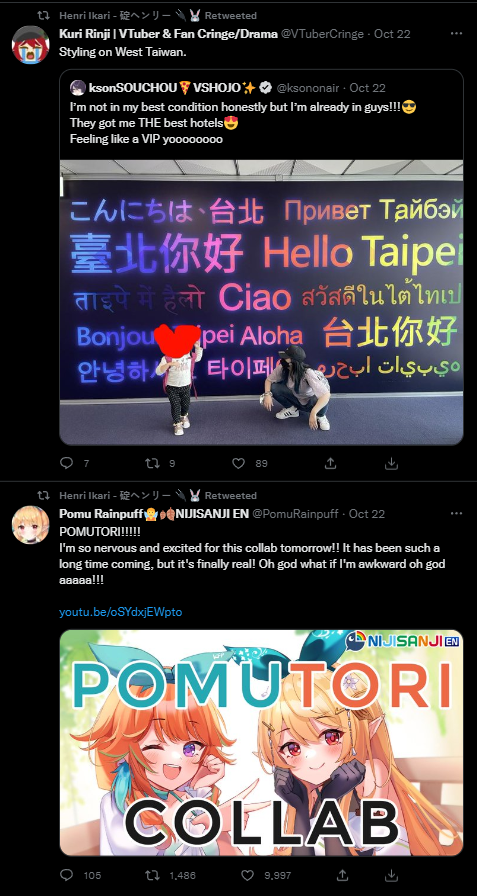Share Pomu Rainpuff's tweet
This screenshot has width=477, height=896.
click(x=342, y=875)
